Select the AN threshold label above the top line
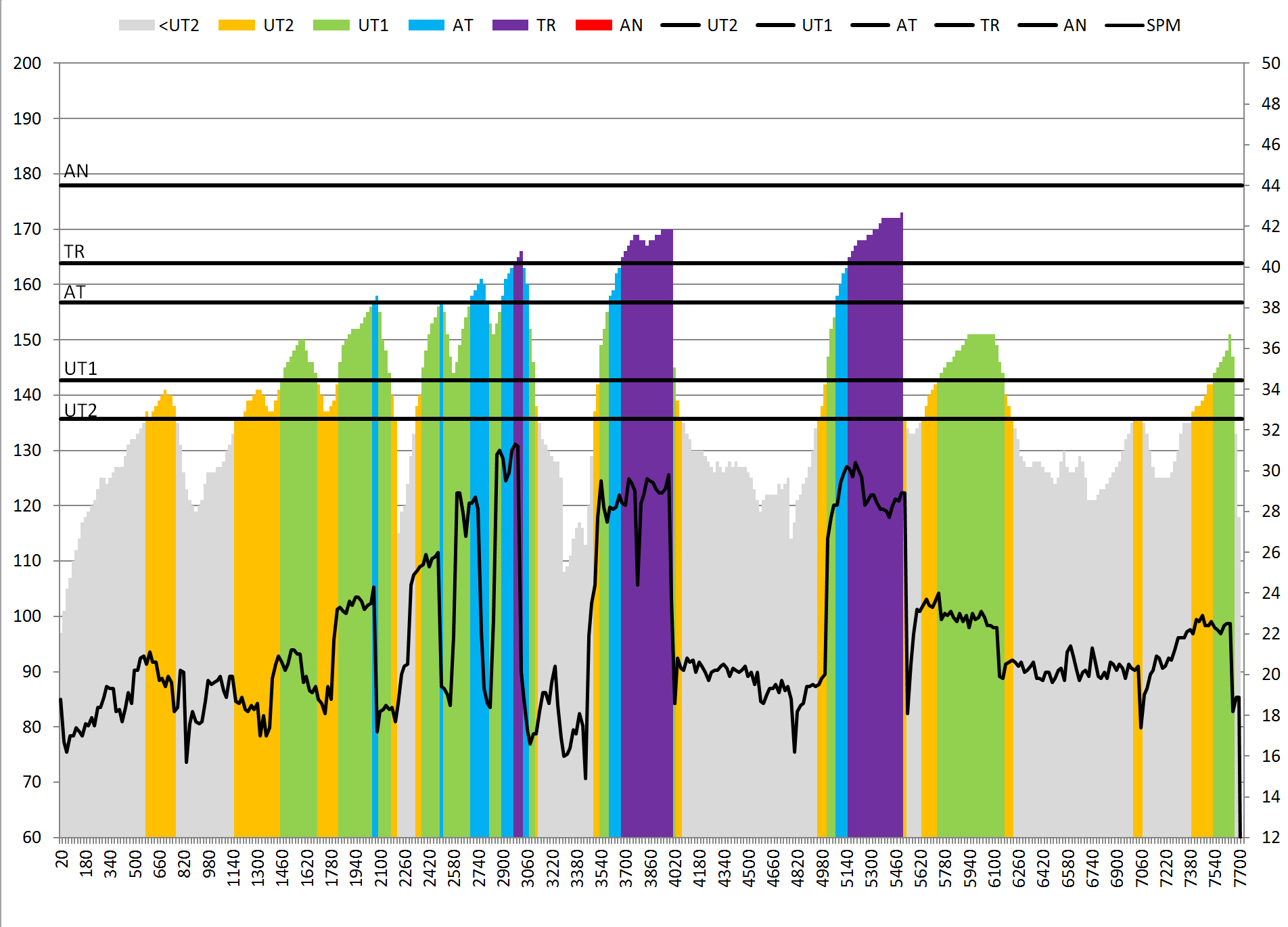This screenshot has height=927, width=1288. 76,171
